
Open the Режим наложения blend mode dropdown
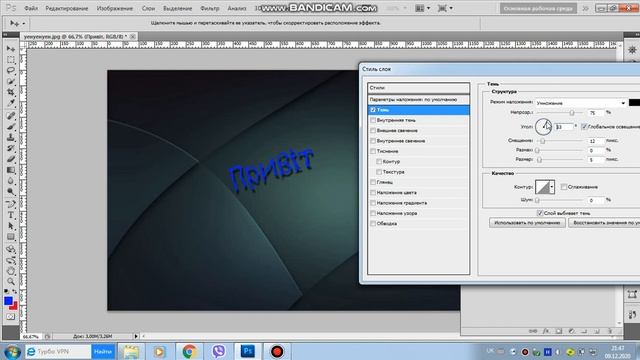(x=580, y=103)
